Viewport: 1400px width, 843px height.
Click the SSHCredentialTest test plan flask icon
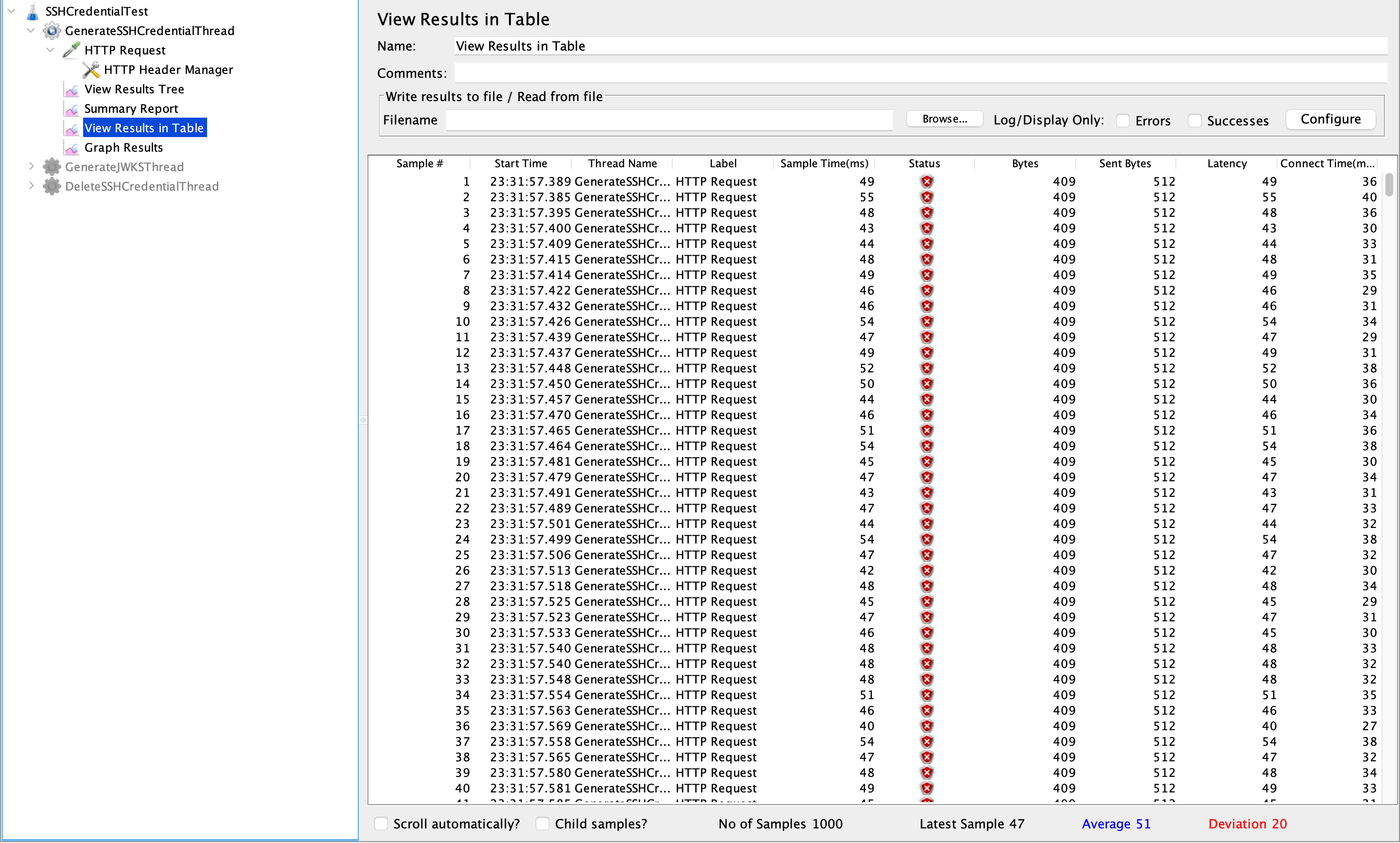33,11
